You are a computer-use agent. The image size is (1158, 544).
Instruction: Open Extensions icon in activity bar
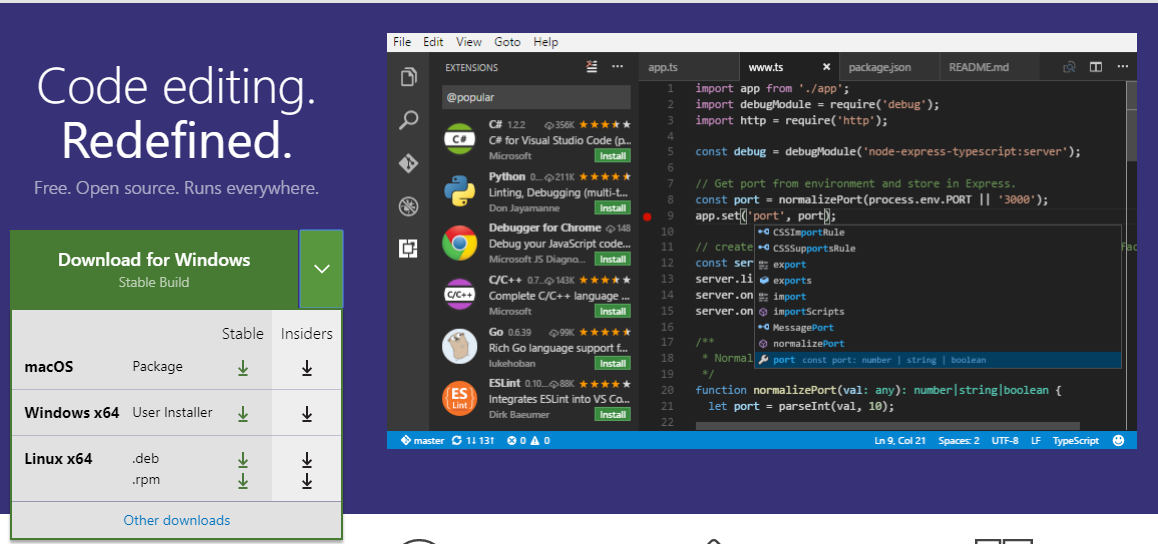[x=408, y=249]
